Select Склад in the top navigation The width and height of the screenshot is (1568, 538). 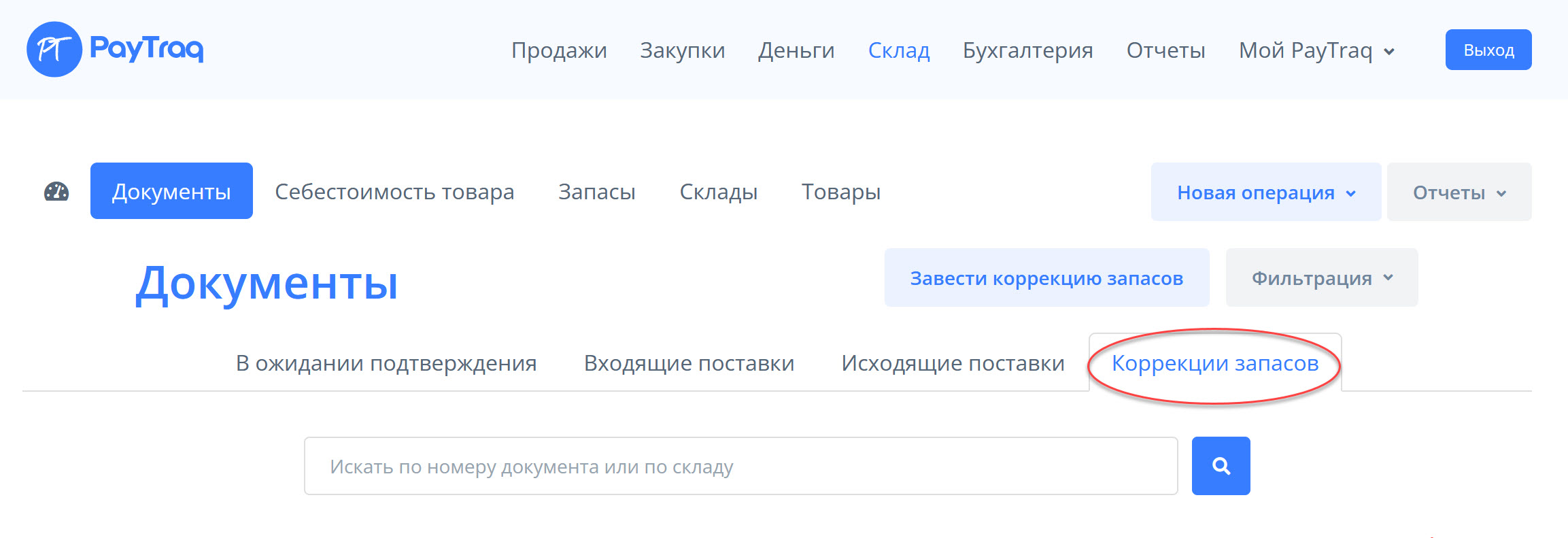899,50
